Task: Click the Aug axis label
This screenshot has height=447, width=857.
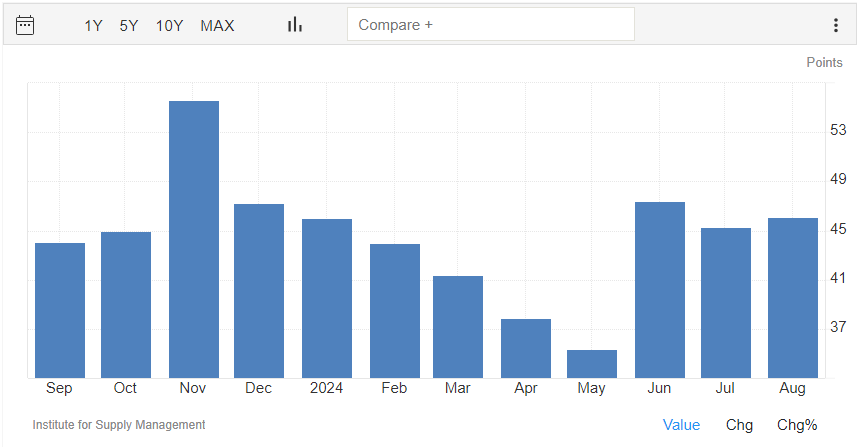Action: click(x=793, y=389)
